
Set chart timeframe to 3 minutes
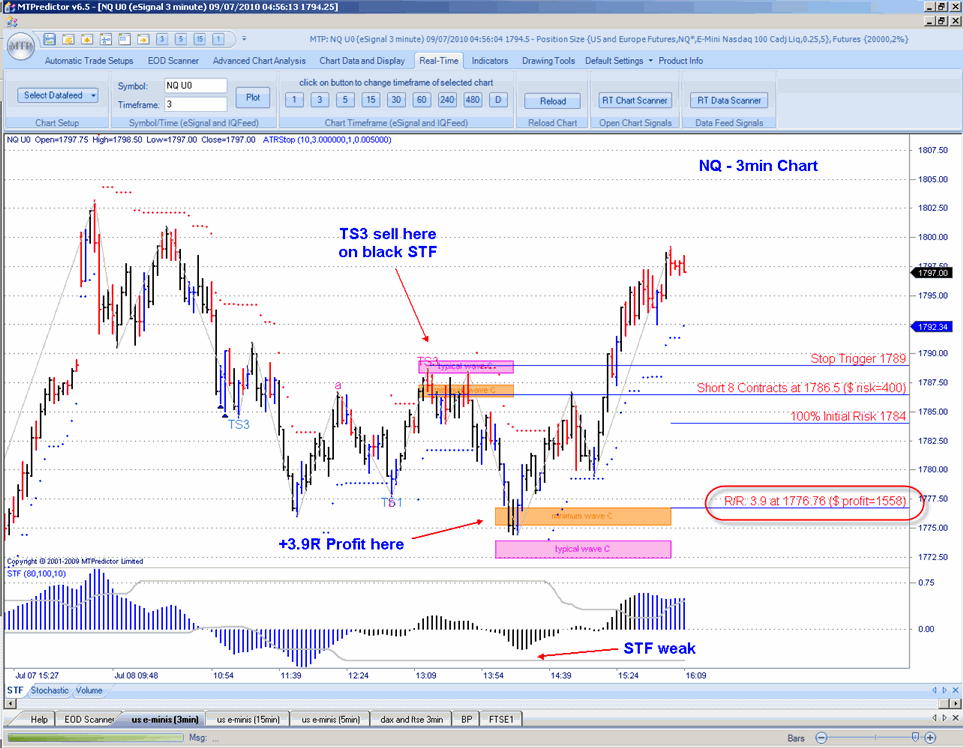click(319, 99)
